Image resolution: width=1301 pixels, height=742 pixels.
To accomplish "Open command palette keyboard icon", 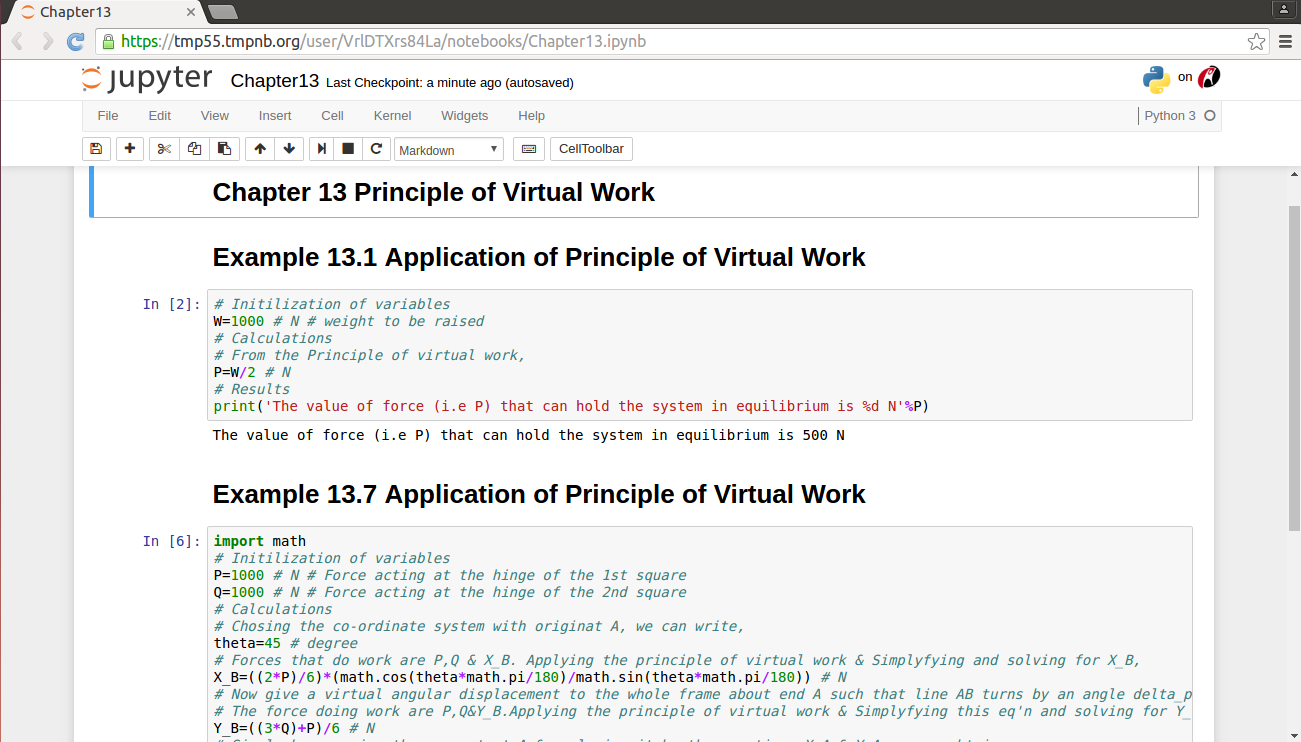I will (529, 149).
